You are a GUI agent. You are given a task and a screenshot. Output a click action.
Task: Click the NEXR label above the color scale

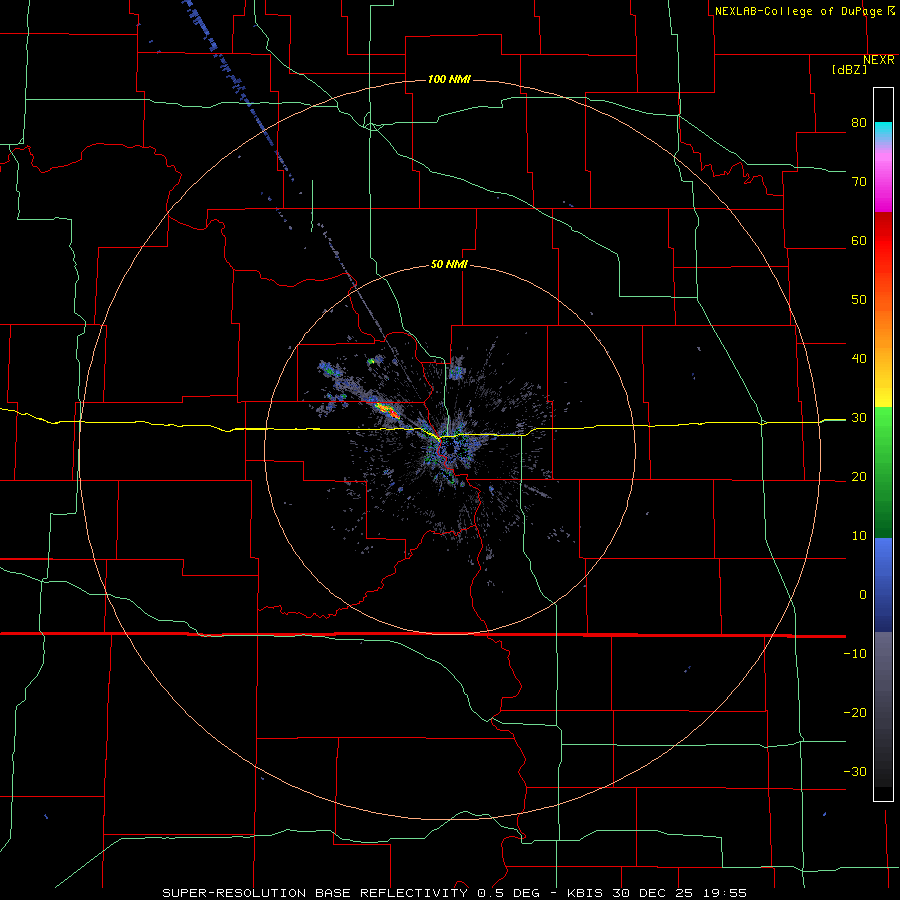[x=878, y=60]
